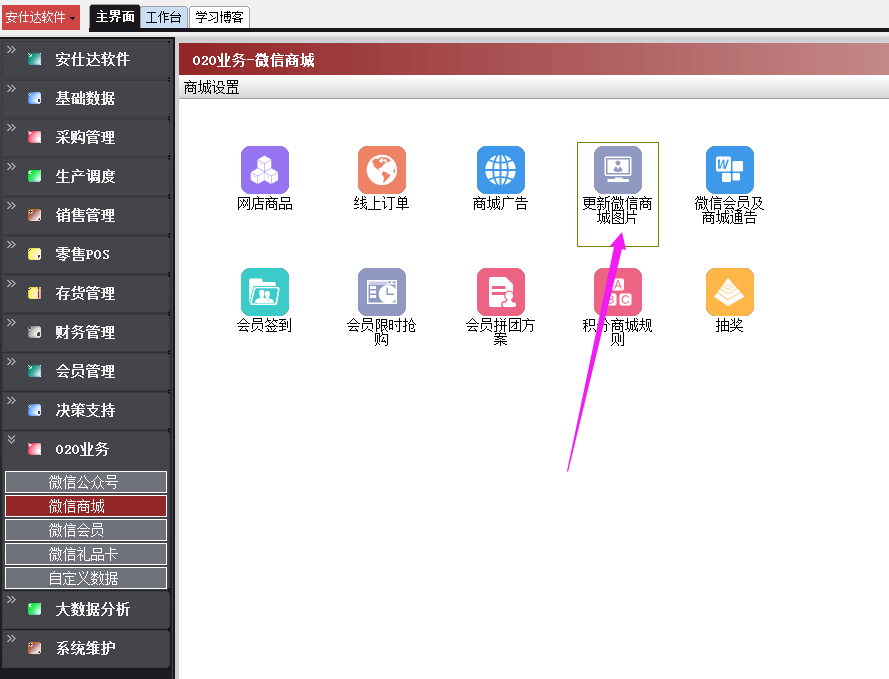
Task: Open the 会员拼团方案 icon
Action: (501, 292)
